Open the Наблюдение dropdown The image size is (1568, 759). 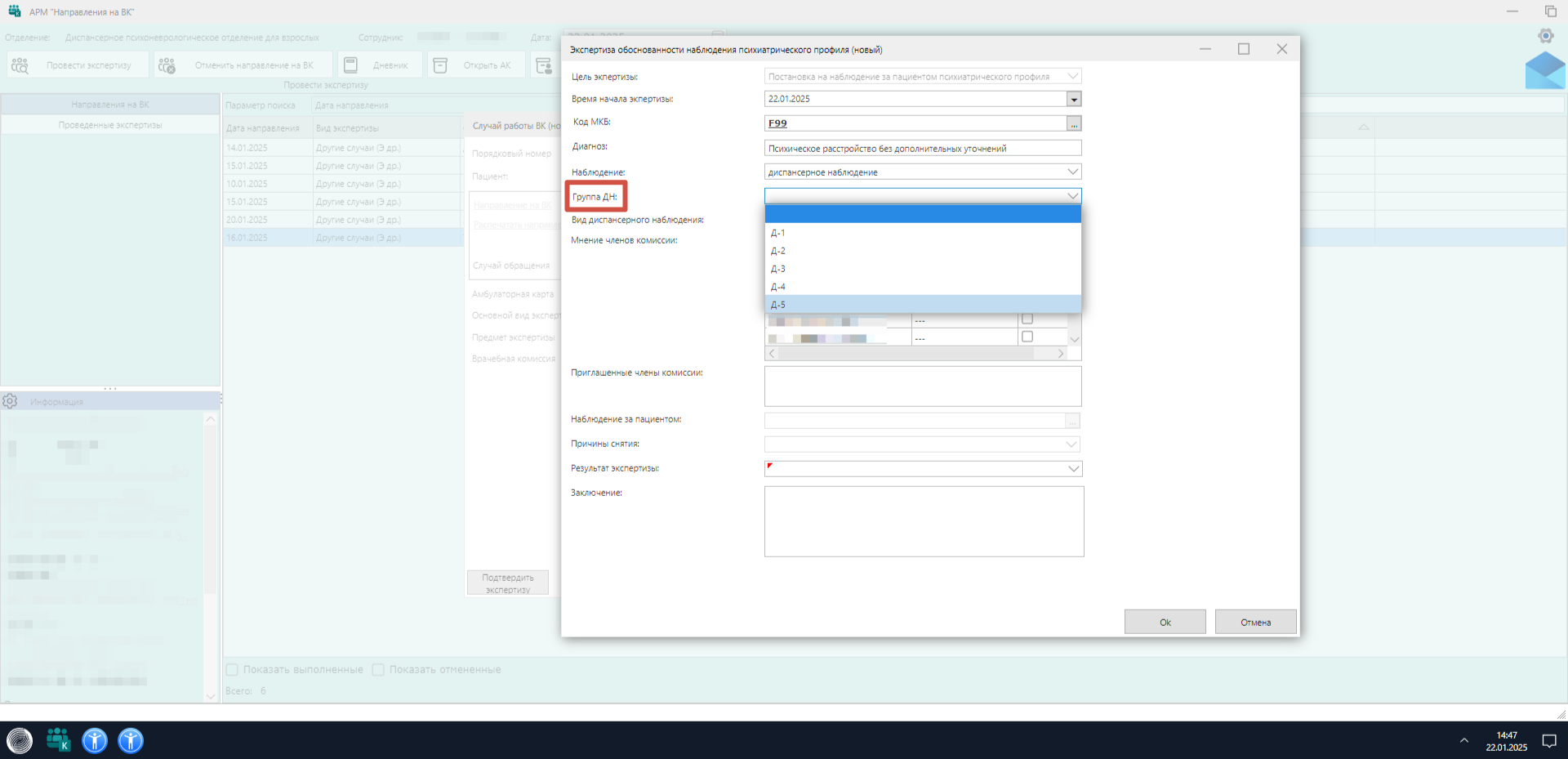[1073, 172]
